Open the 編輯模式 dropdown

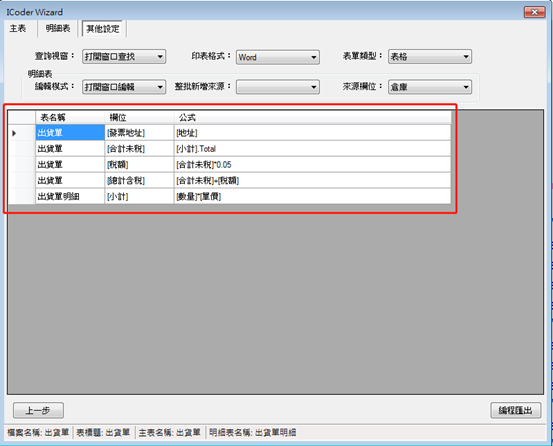pyautogui.click(x=124, y=87)
